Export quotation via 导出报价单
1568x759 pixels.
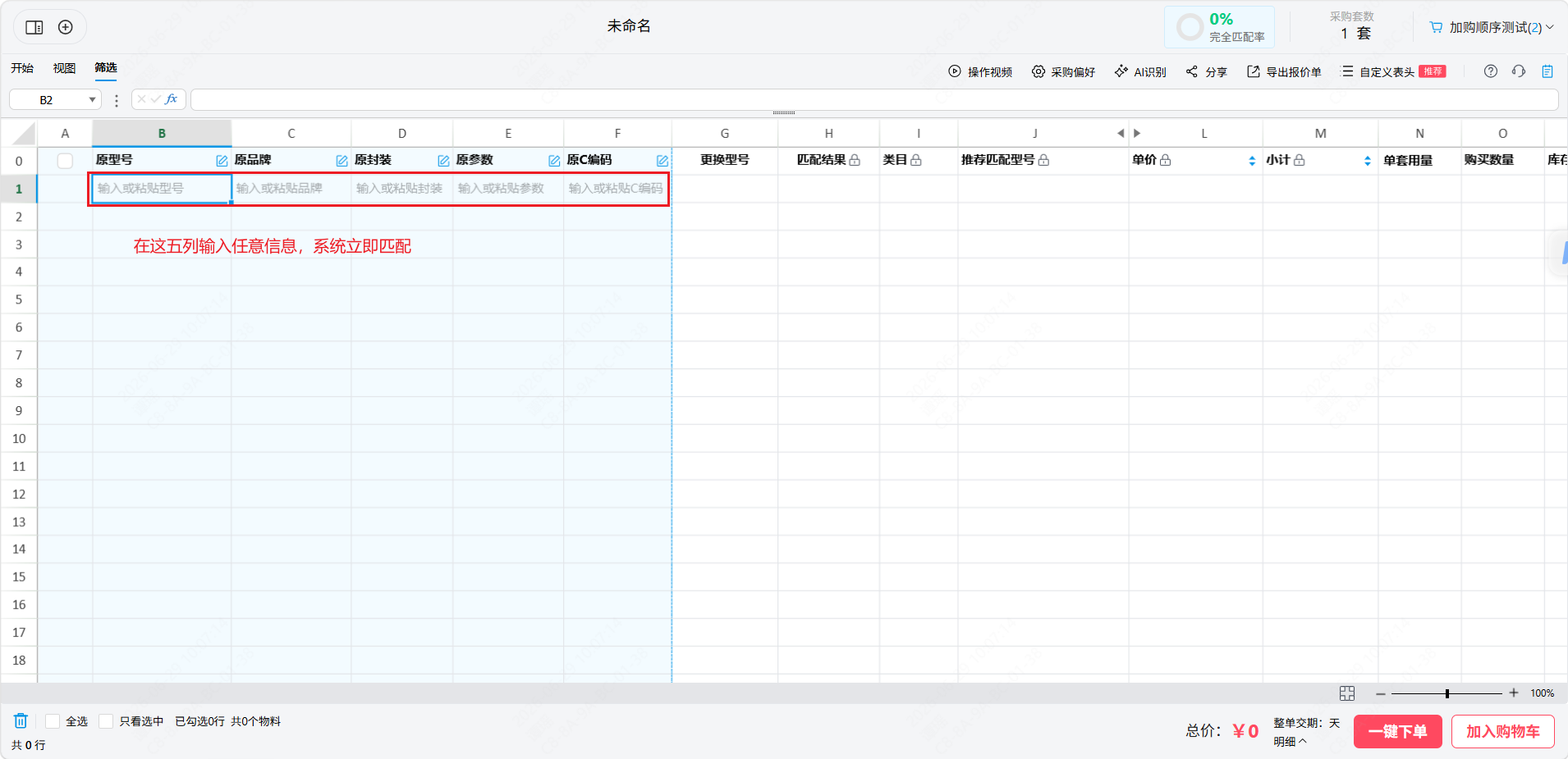click(x=1284, y=72)
